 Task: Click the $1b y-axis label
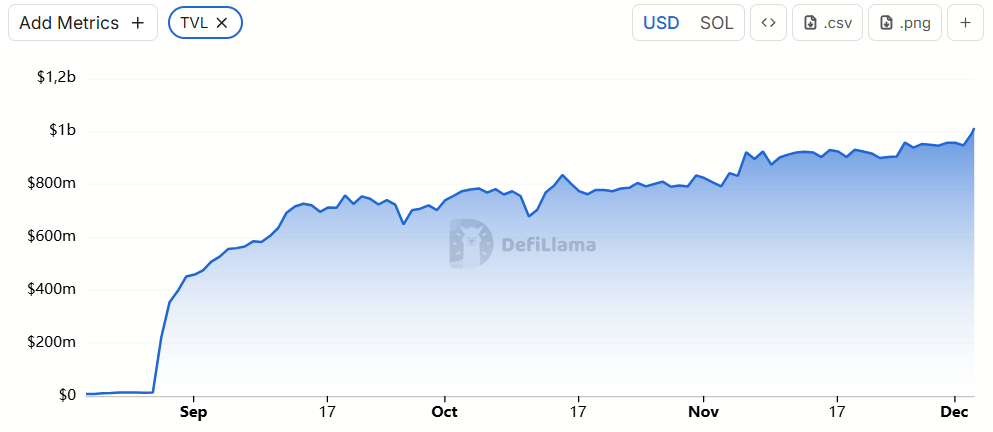[62, 131]
